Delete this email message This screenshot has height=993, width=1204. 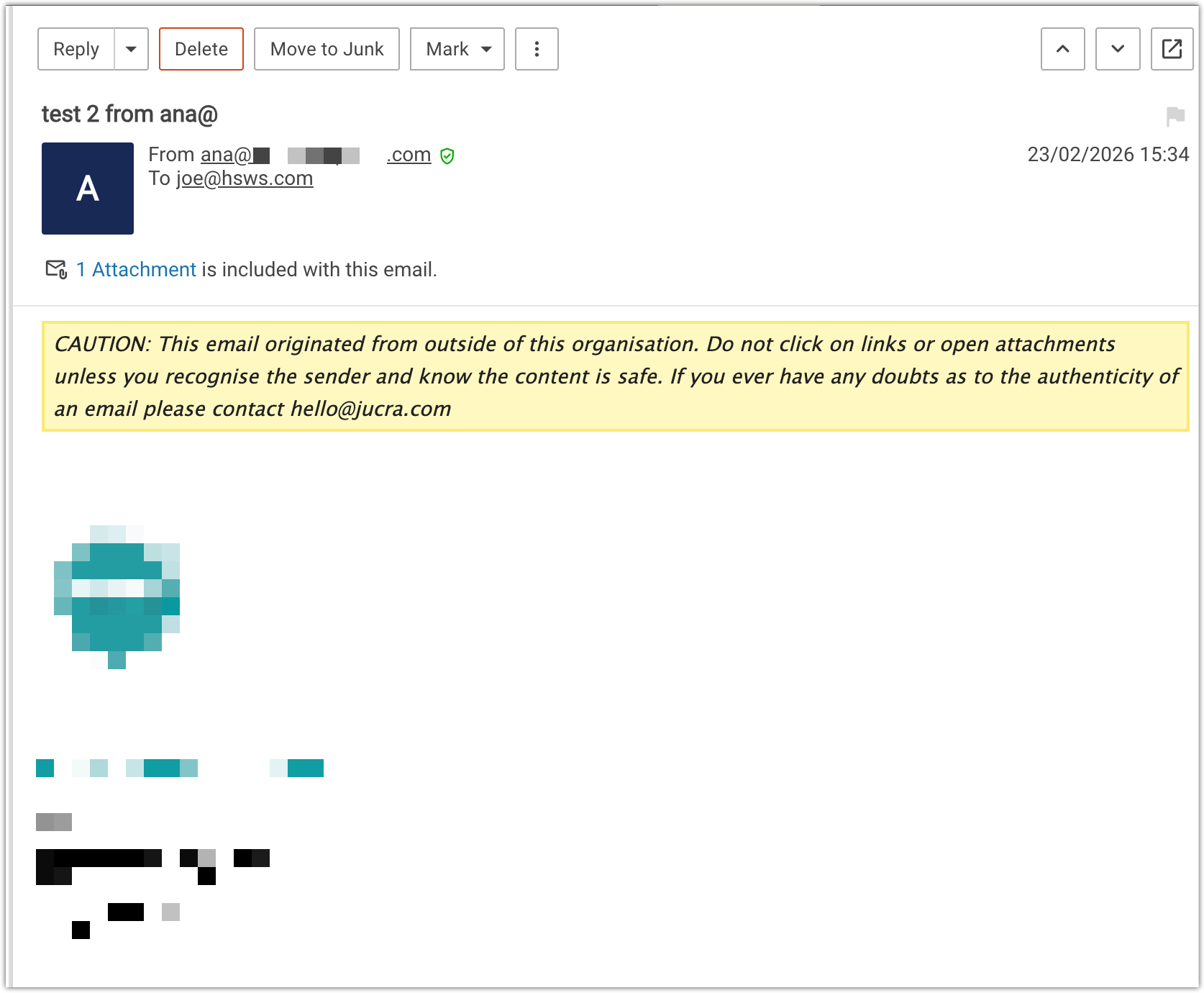[201, 49]
